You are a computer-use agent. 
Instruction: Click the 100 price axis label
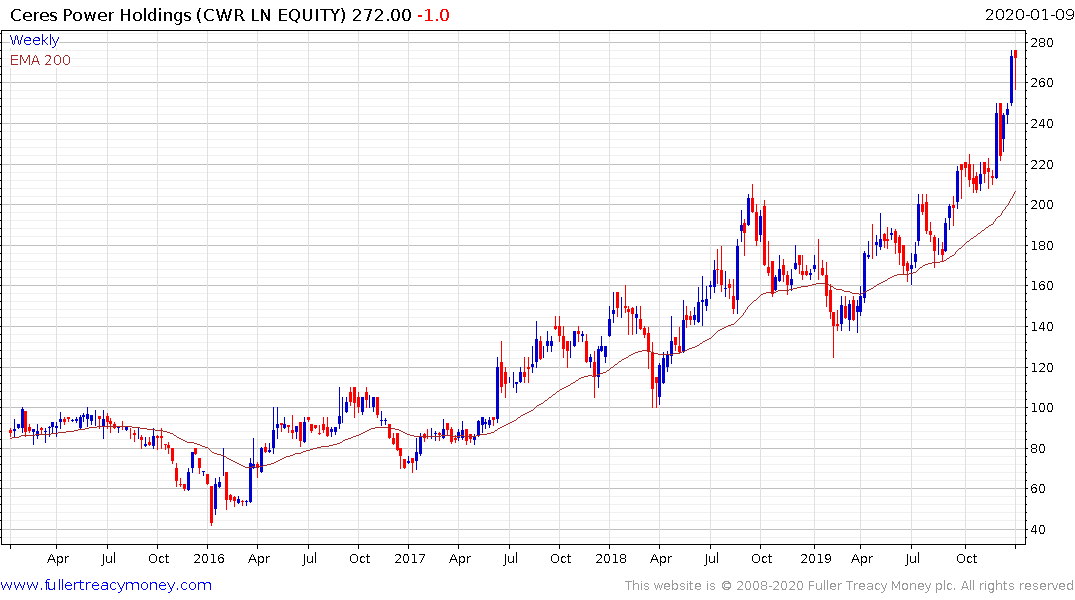tap(1041, 408)
